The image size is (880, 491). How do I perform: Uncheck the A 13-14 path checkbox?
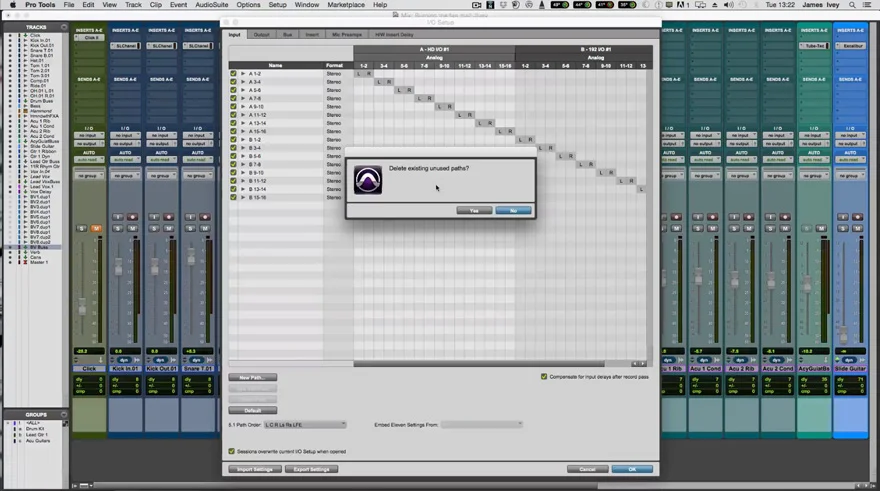click(x=233, y=123)
